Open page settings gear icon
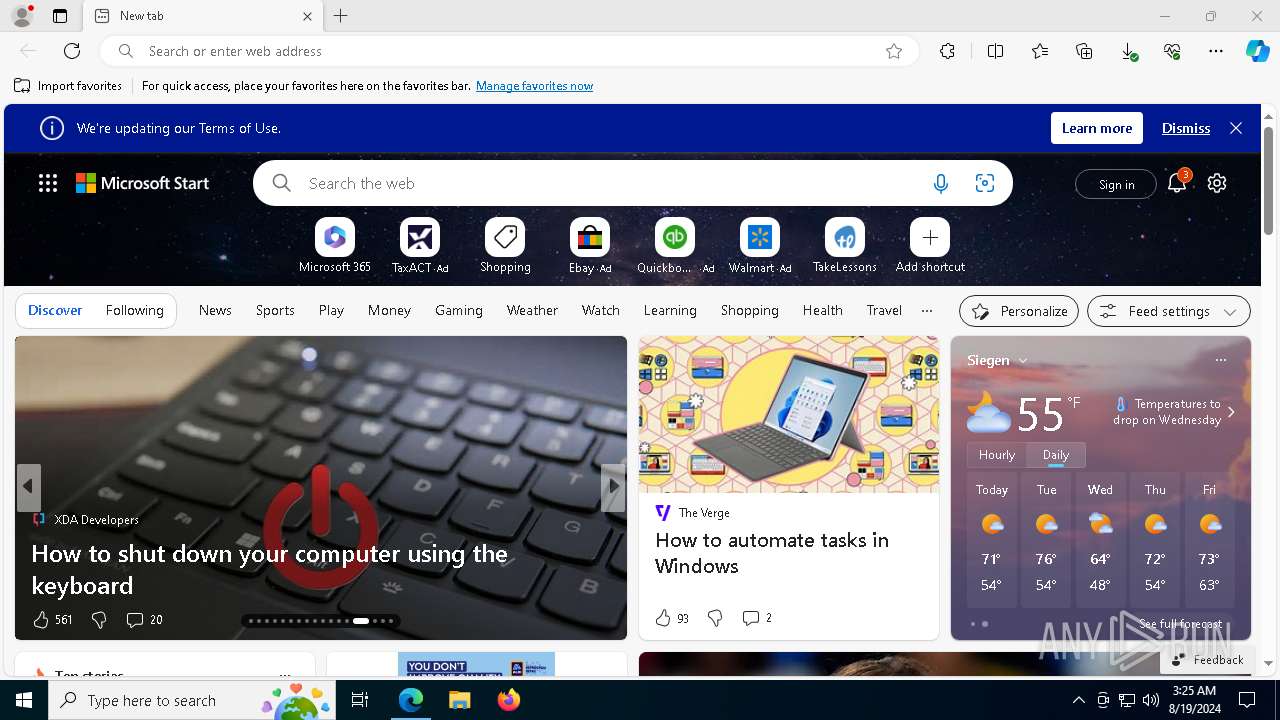Viewport: 1280px width, 720px height. (1217, 183)
